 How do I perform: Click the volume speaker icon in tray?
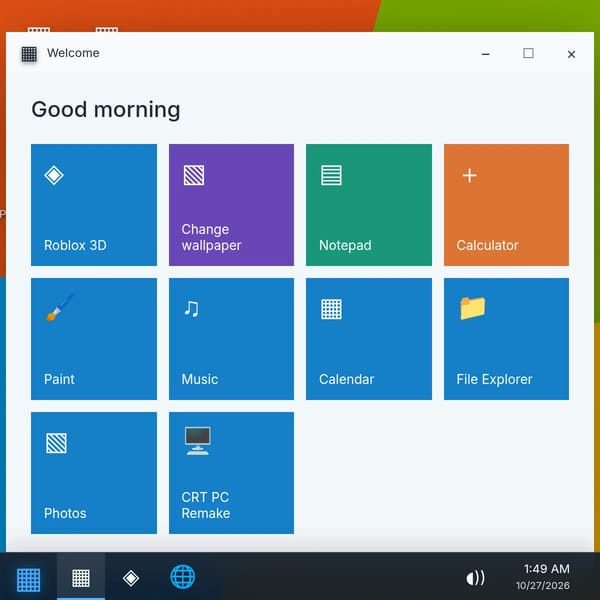pyautogui.click(x=476, y=577)
